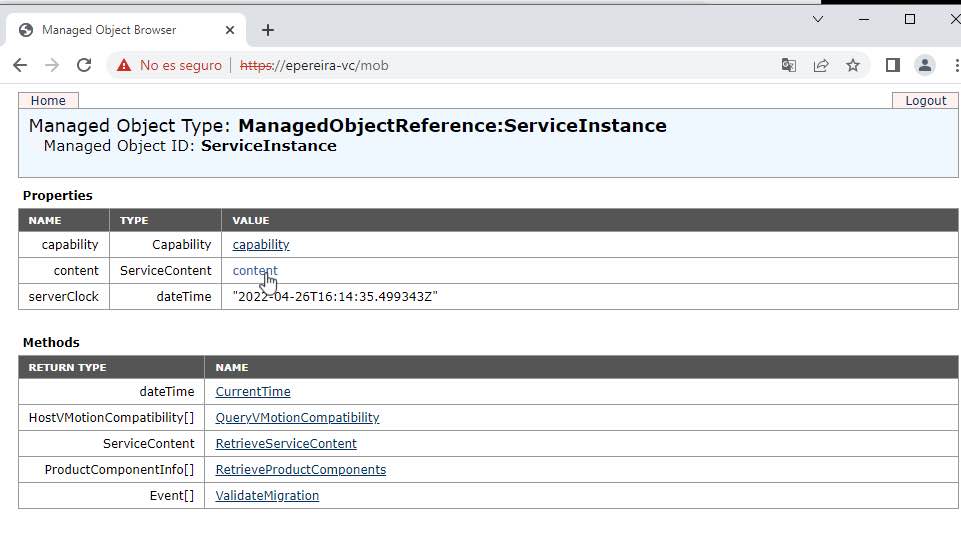The image size is (961, 545).
Task: Open the content property link
Action: 255,270
